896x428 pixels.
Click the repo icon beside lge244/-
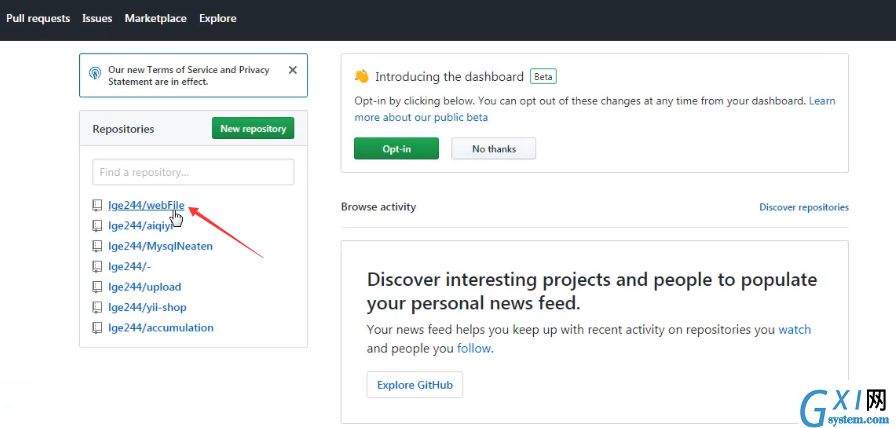(97, 267)
